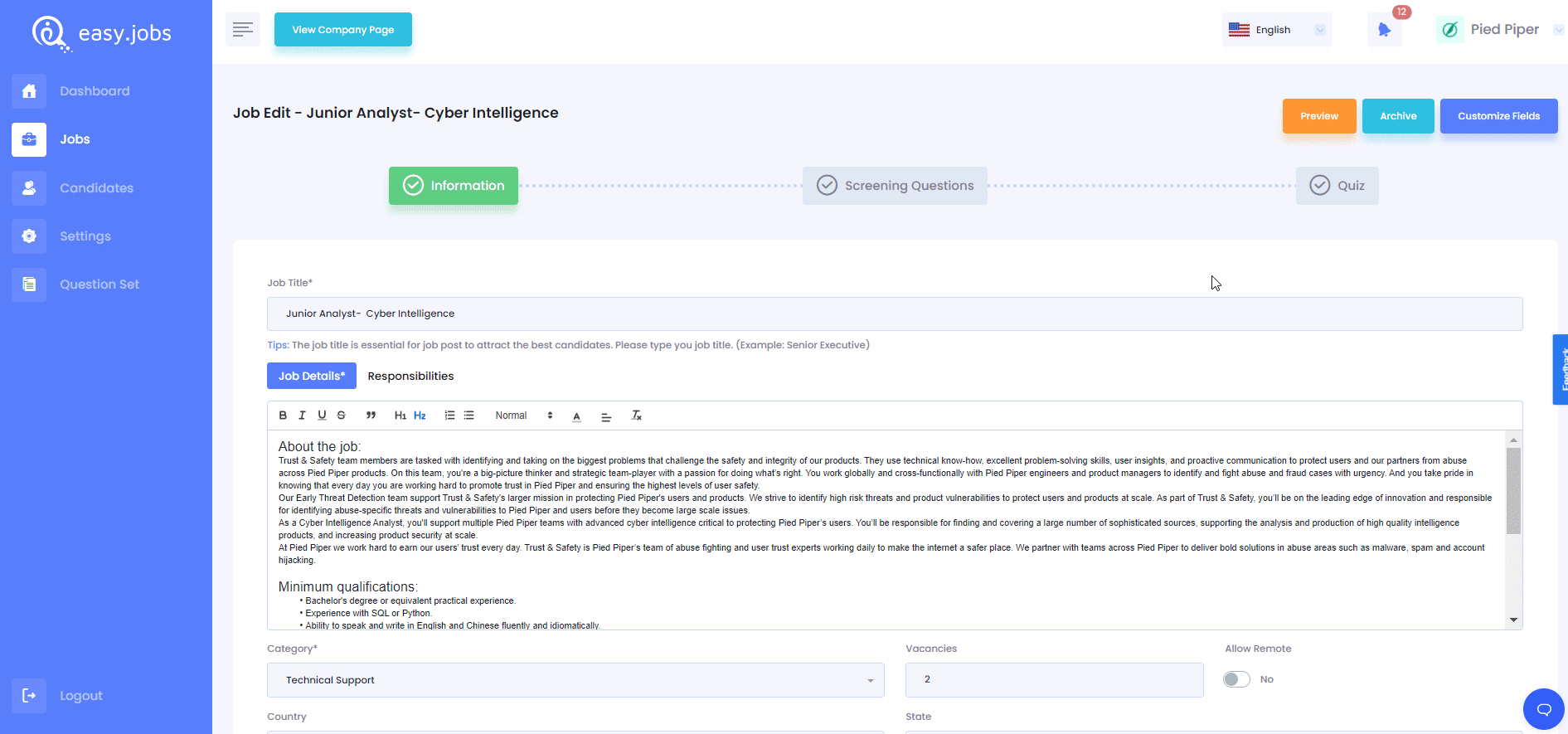Viewport: 1568px width, 734px height.
Task: Click the easy.jobs logo
Action: coord(101,33)
